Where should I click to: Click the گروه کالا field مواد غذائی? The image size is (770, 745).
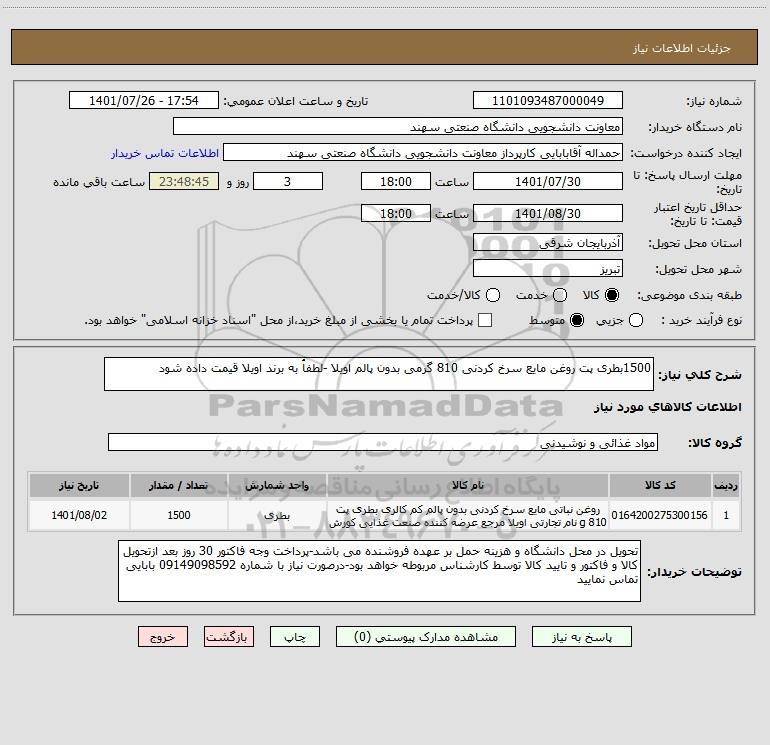tap(383, 442)
